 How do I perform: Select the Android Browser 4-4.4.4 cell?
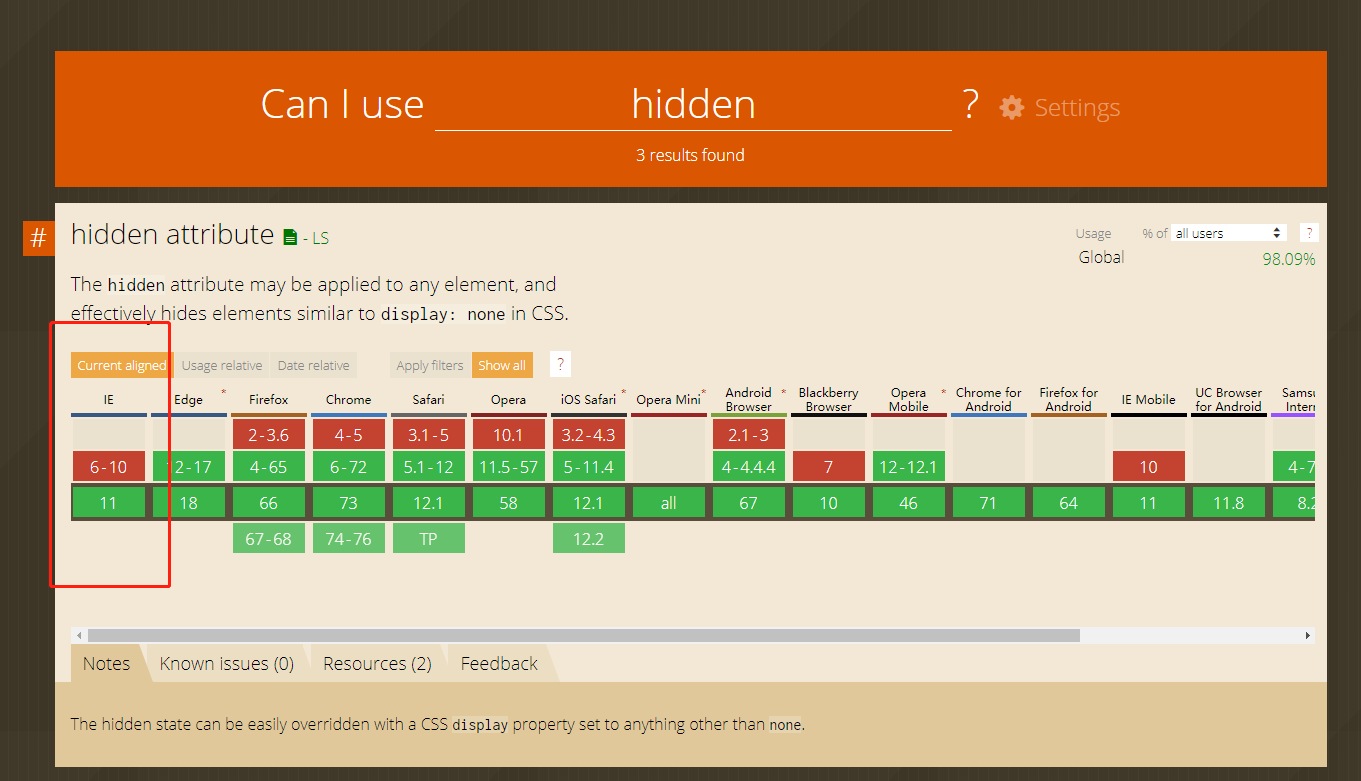(x=749, y=467)
